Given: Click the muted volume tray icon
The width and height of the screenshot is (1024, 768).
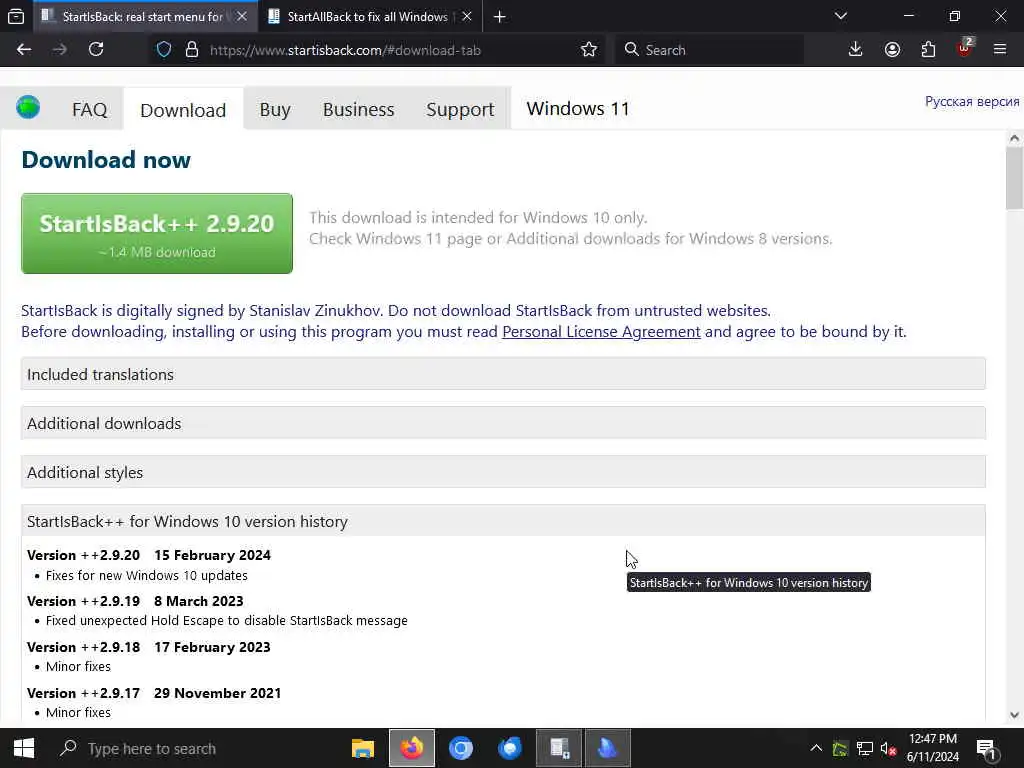Looking at the screenshot, I should pyautogui.click(x=888, y=748).
